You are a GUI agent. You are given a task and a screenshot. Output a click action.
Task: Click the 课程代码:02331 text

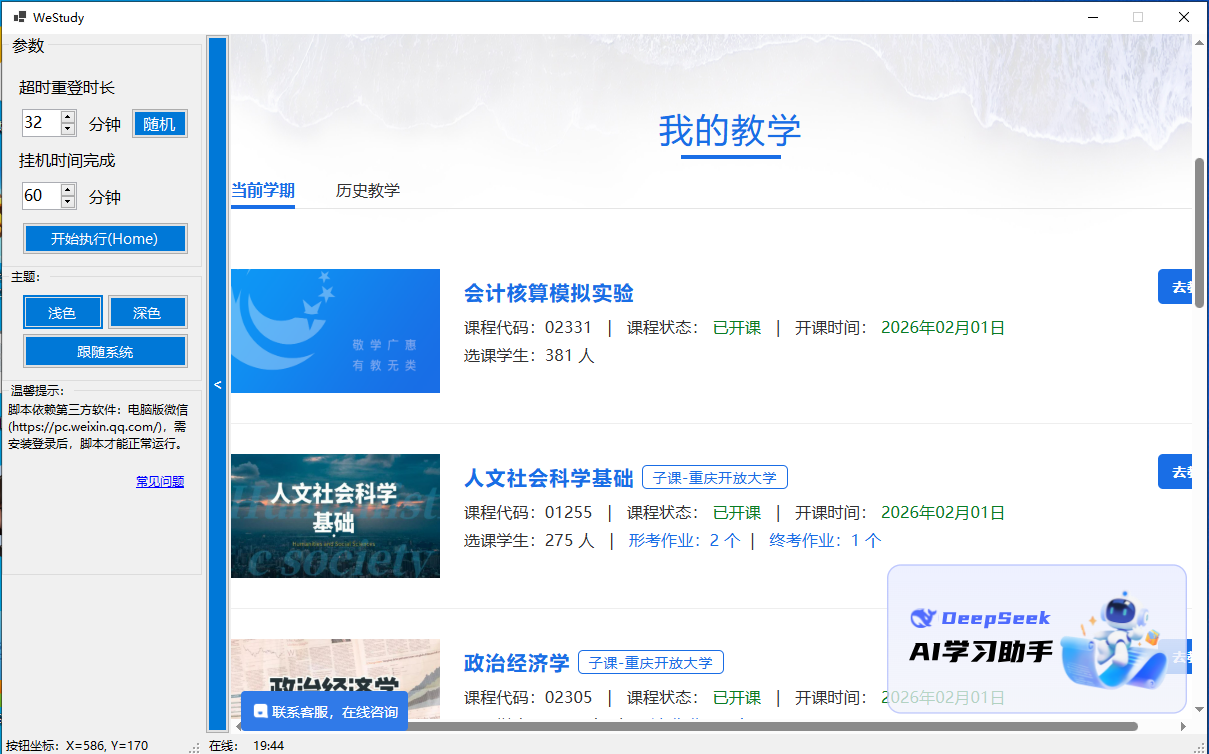click(528, 328)
